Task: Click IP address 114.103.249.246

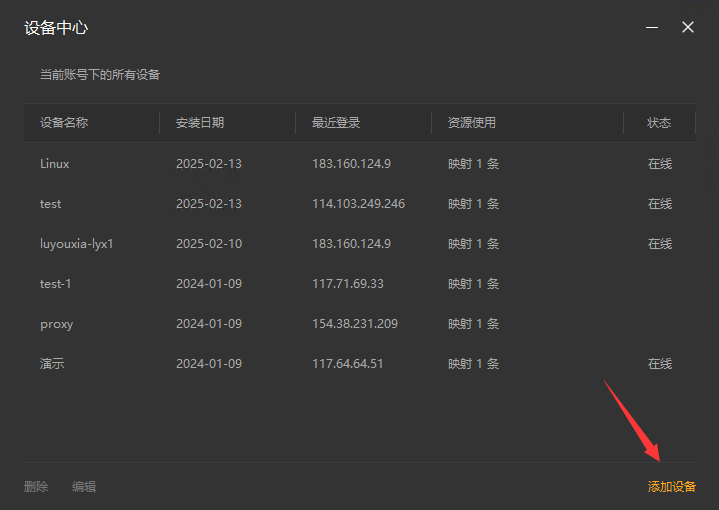Action: (x=359, y=204)
